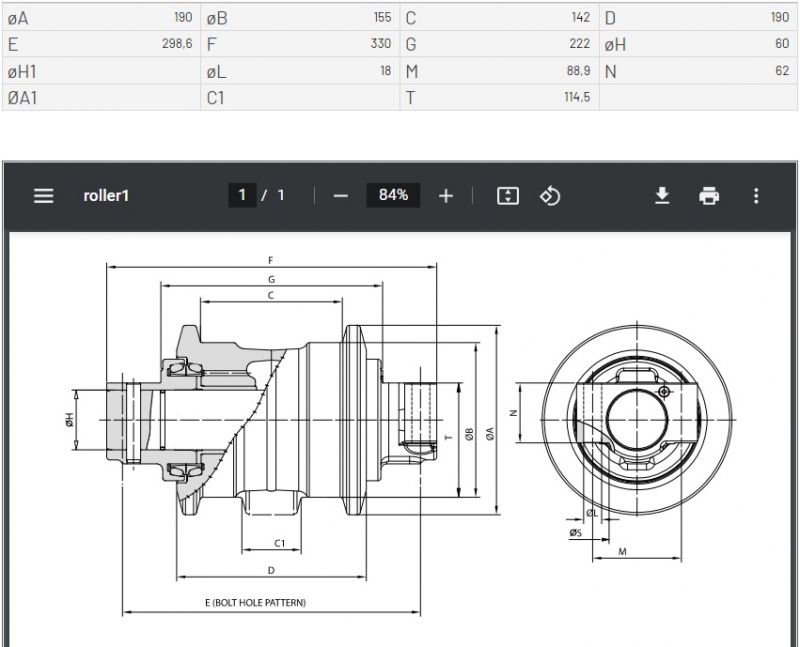
Task: Open the three-dot more actions menu
Action: pos(756,196)
